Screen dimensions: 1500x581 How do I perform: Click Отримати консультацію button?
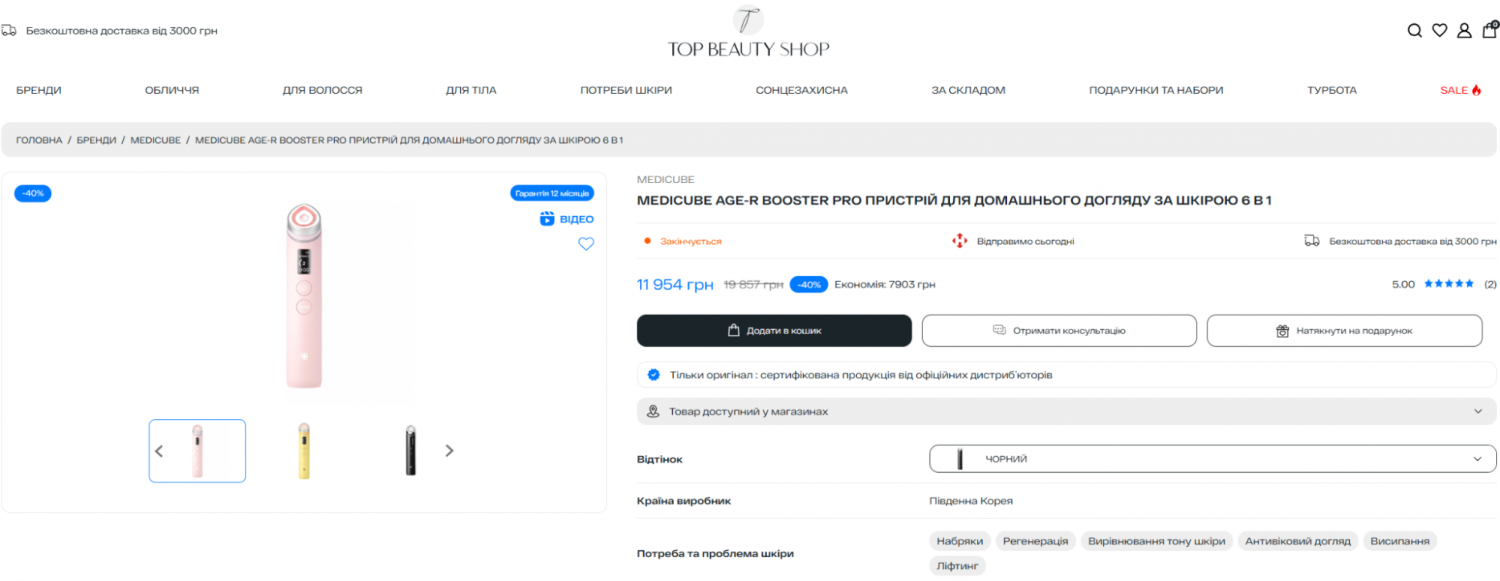(1059, 330)
